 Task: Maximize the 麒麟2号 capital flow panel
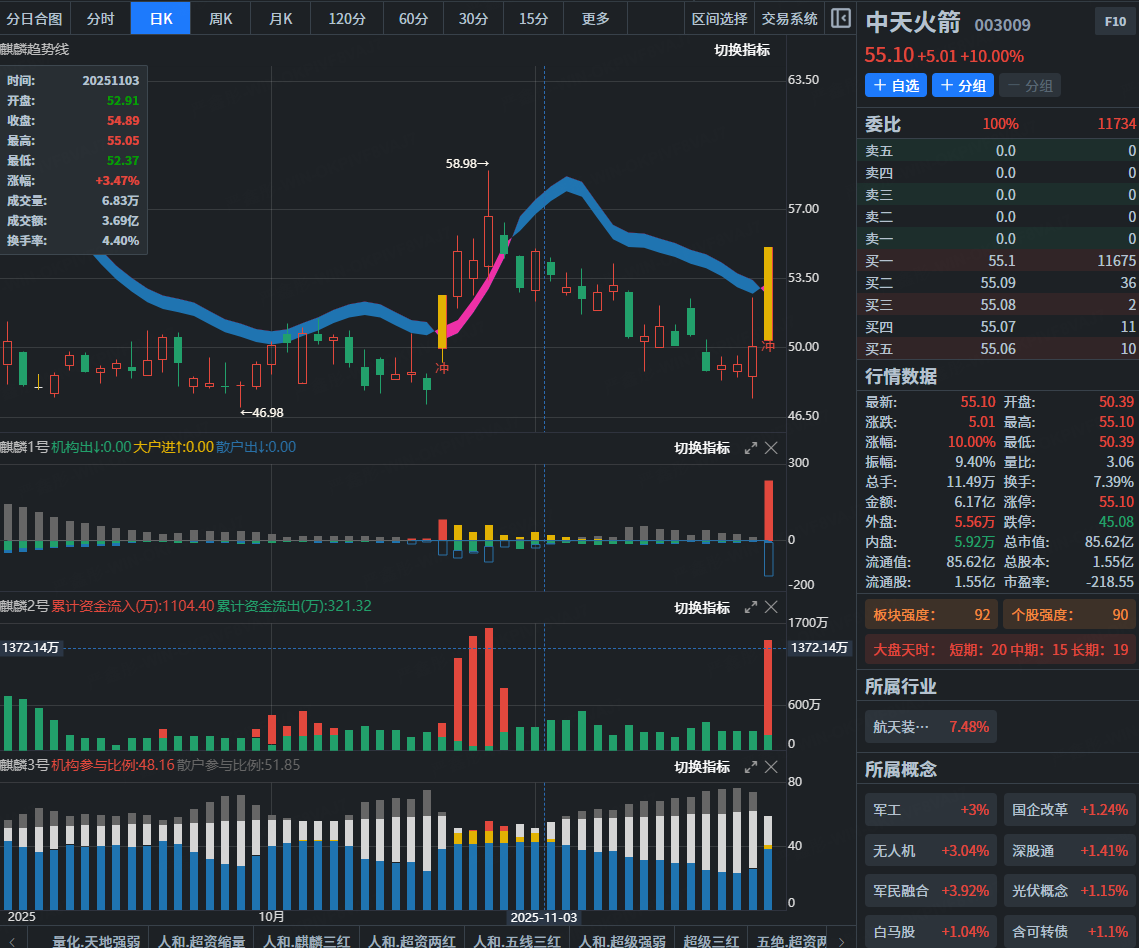[751, 607]
